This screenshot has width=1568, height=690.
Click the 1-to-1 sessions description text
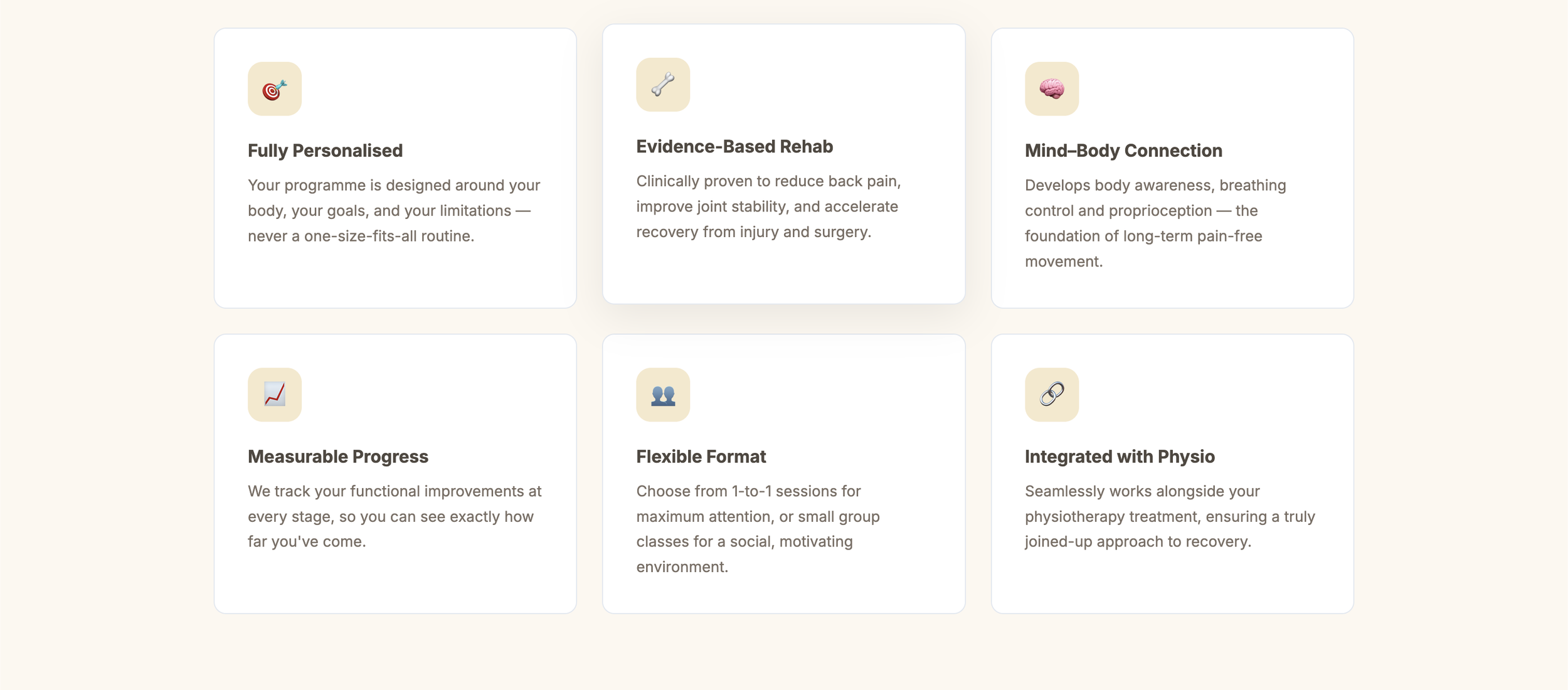click(758, 529)
